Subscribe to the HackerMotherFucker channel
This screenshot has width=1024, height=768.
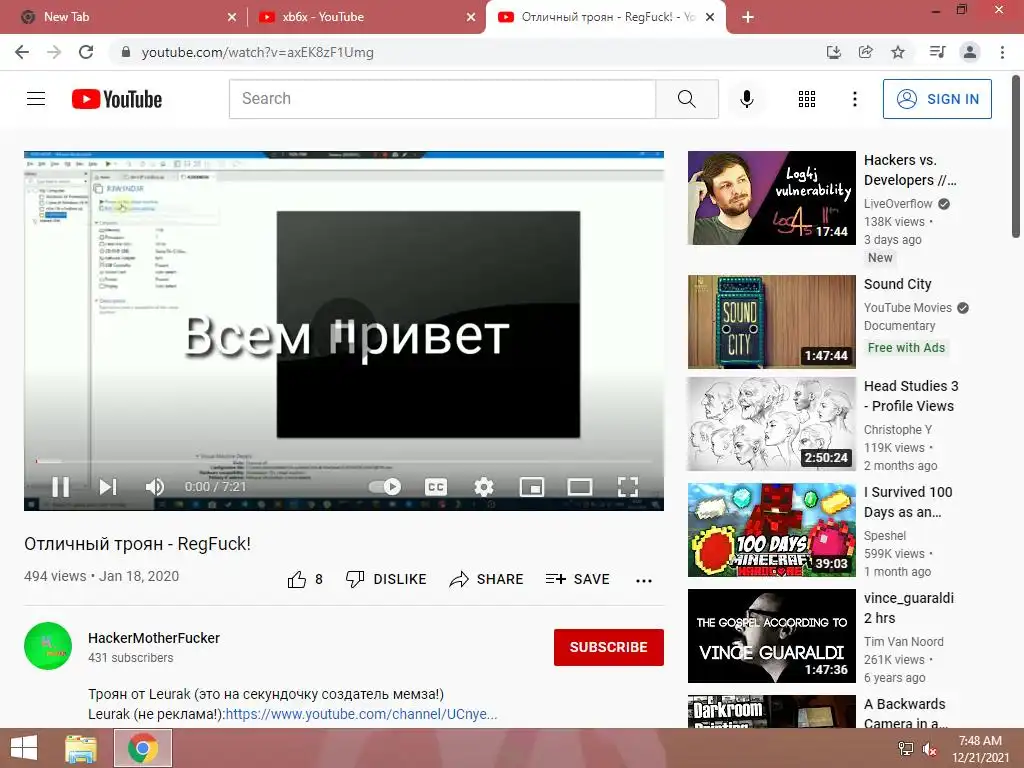[x=609, y=647]
